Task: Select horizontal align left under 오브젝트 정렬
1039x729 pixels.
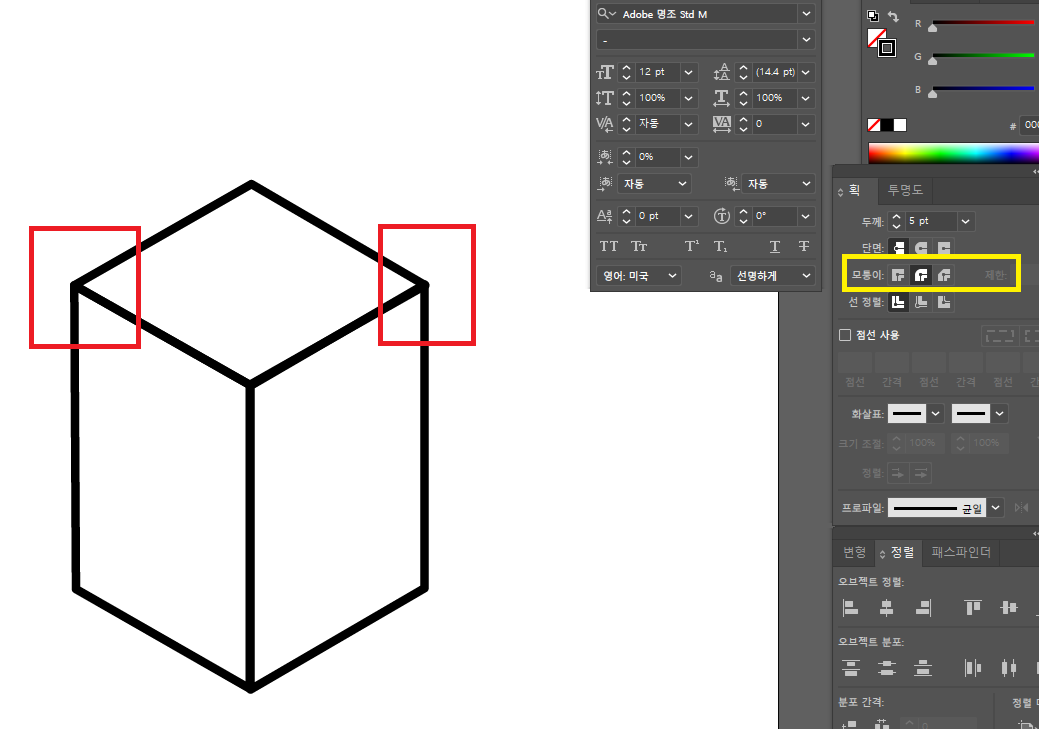Action: (x=850, y=607)
